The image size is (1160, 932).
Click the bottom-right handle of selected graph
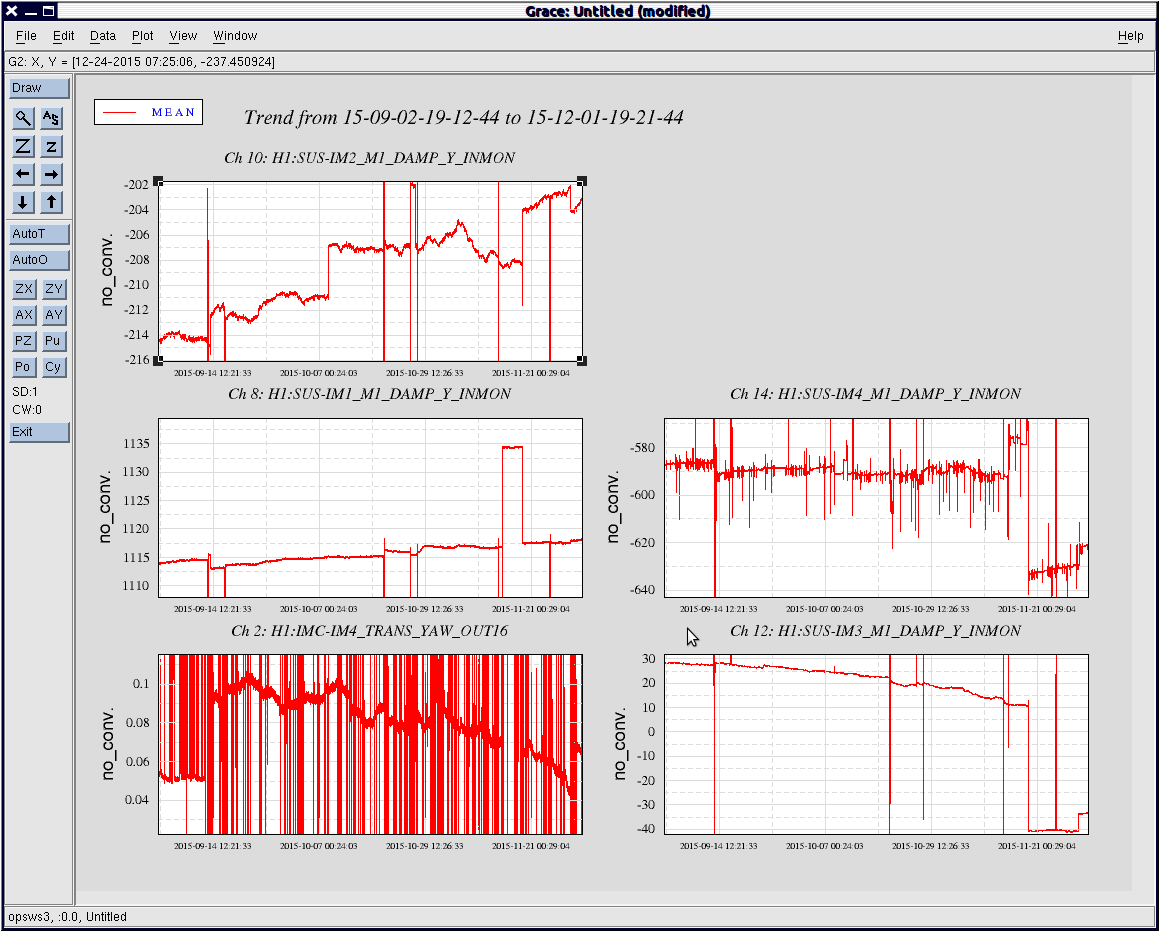coord(582,360)
